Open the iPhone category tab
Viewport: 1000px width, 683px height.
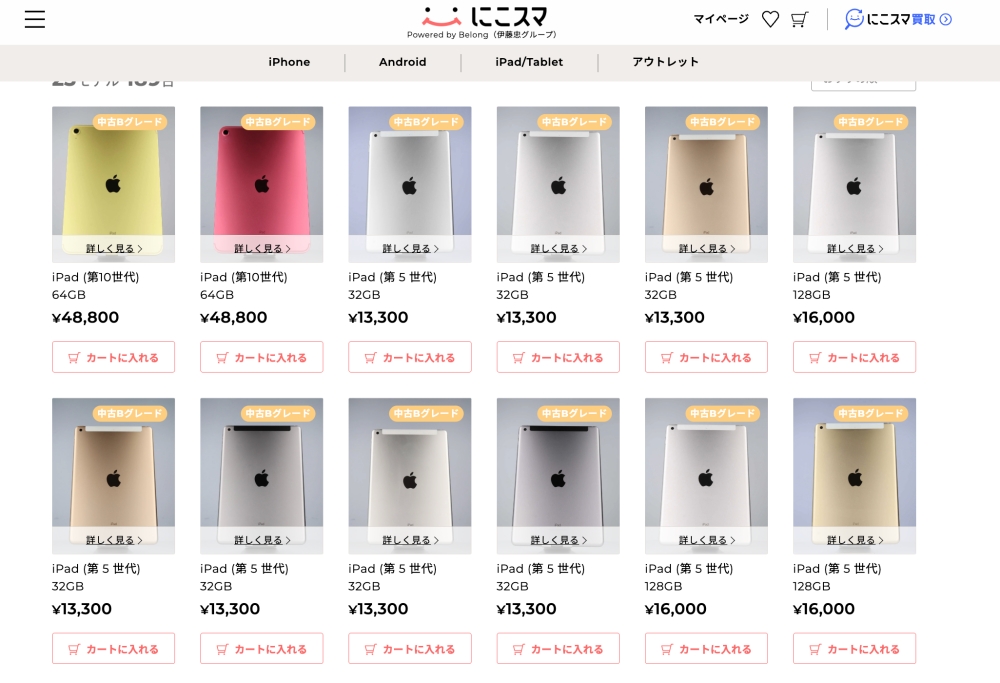pos(289,62)
